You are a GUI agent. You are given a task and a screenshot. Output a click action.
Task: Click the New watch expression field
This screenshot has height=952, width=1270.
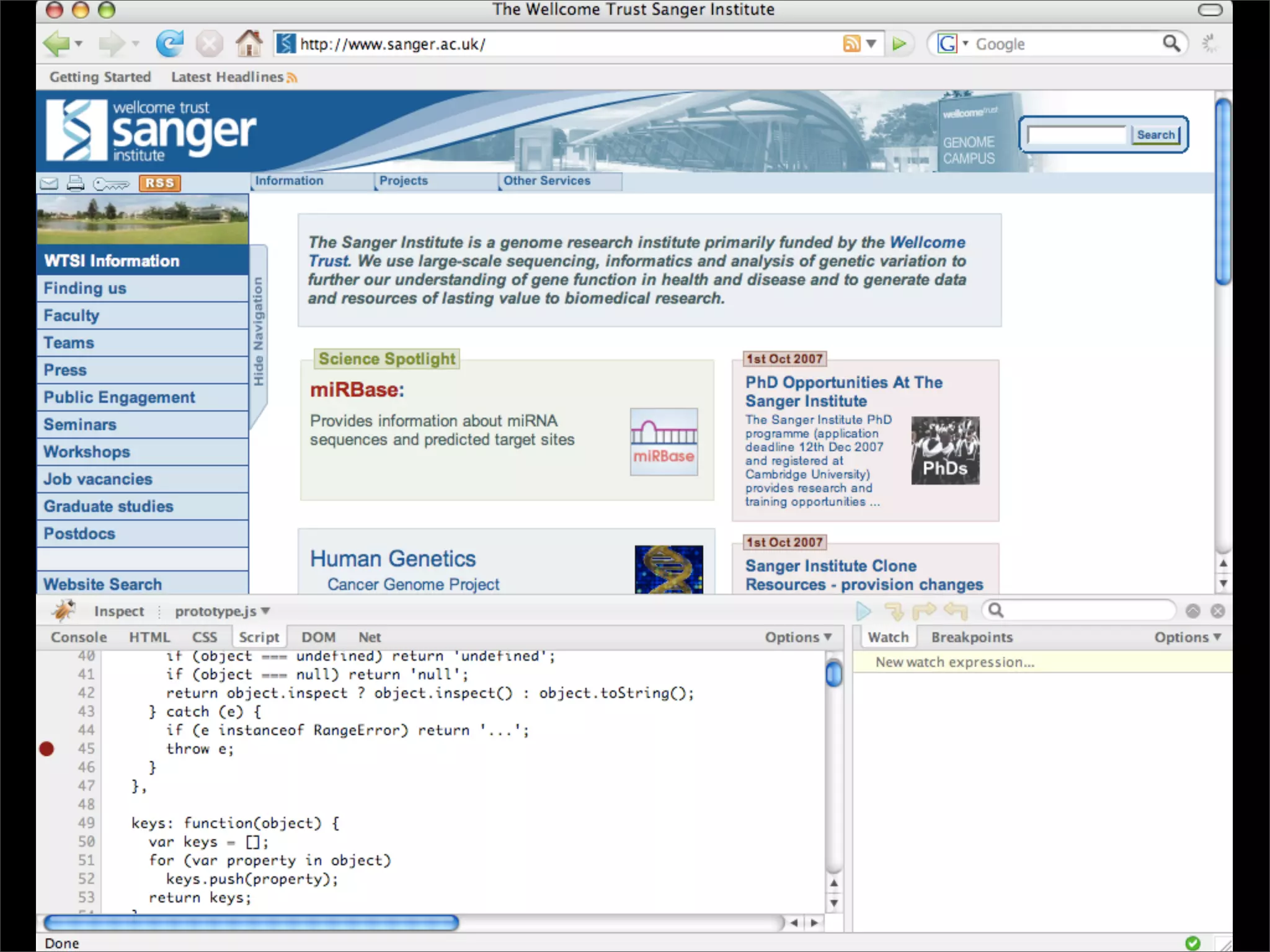[1042, 662]
